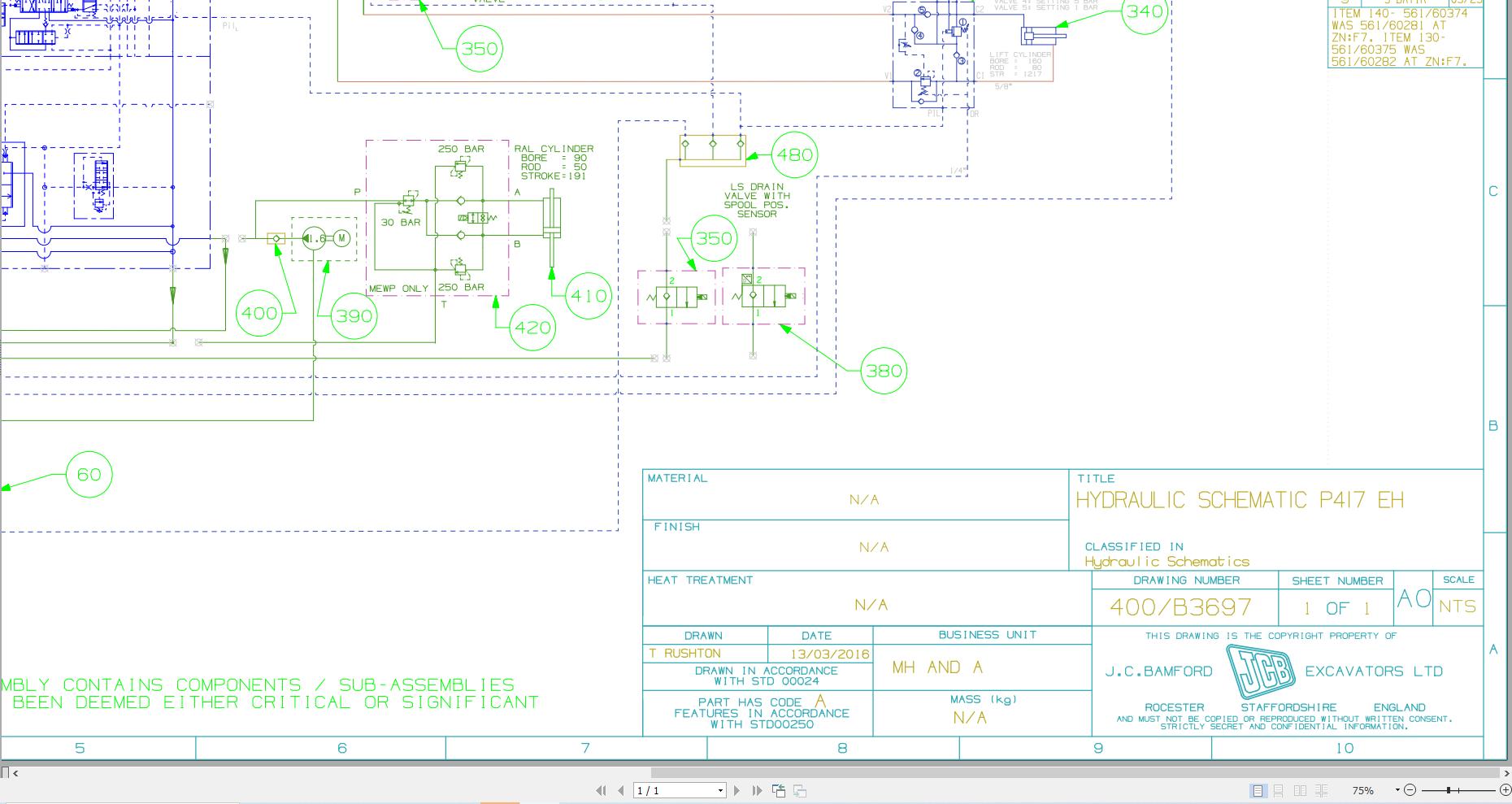The width and height of the screenshot is (1512, 804).
Task: Click the 75% zoom value
Action: coord(1363,790)
